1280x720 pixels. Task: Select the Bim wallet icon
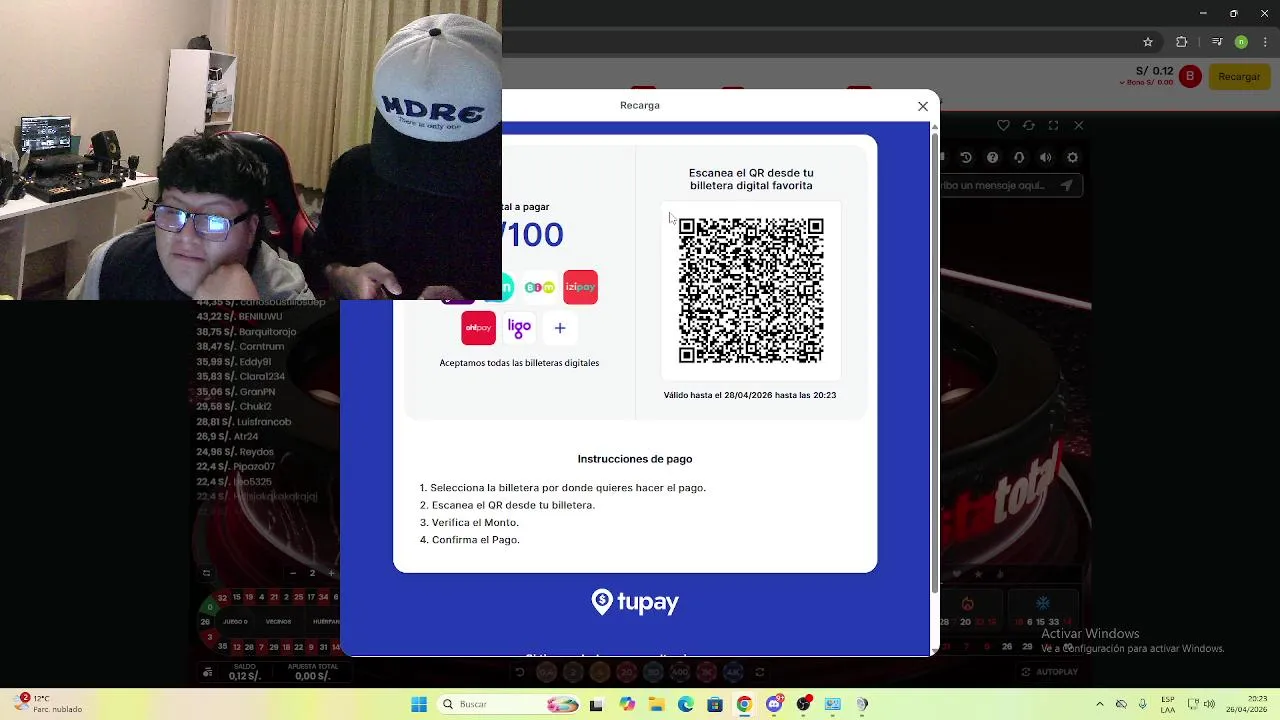coord(540,287)
